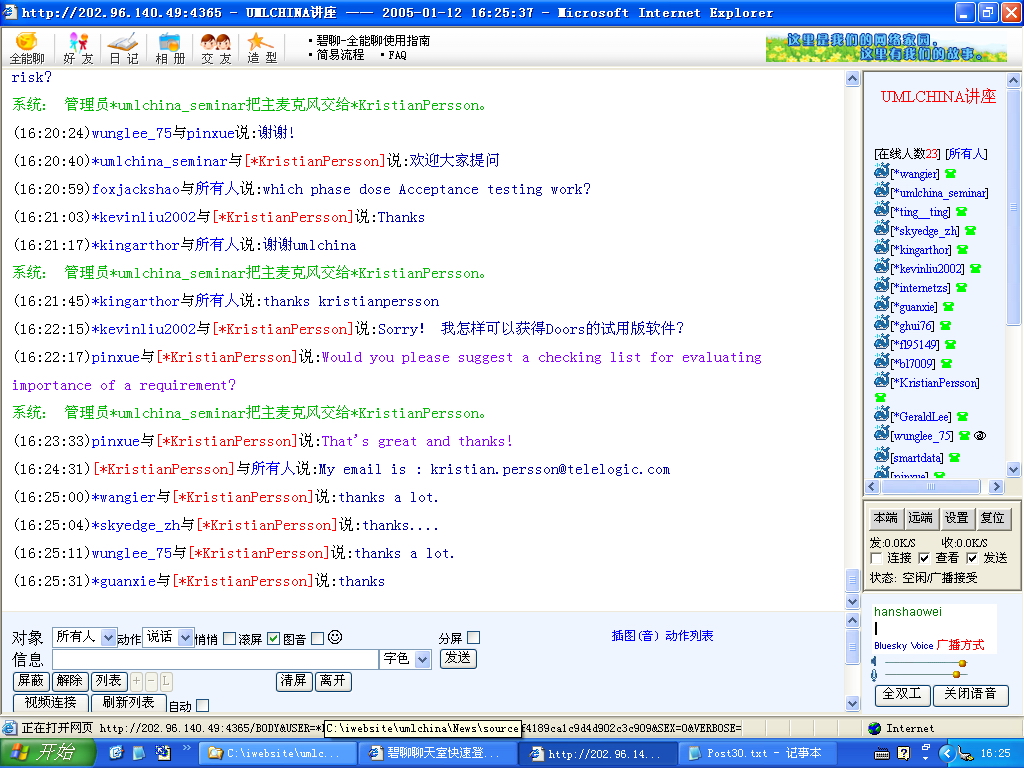
Task: Open the 插图(音) 动作列表 link
Action: (x=662, y=635)
